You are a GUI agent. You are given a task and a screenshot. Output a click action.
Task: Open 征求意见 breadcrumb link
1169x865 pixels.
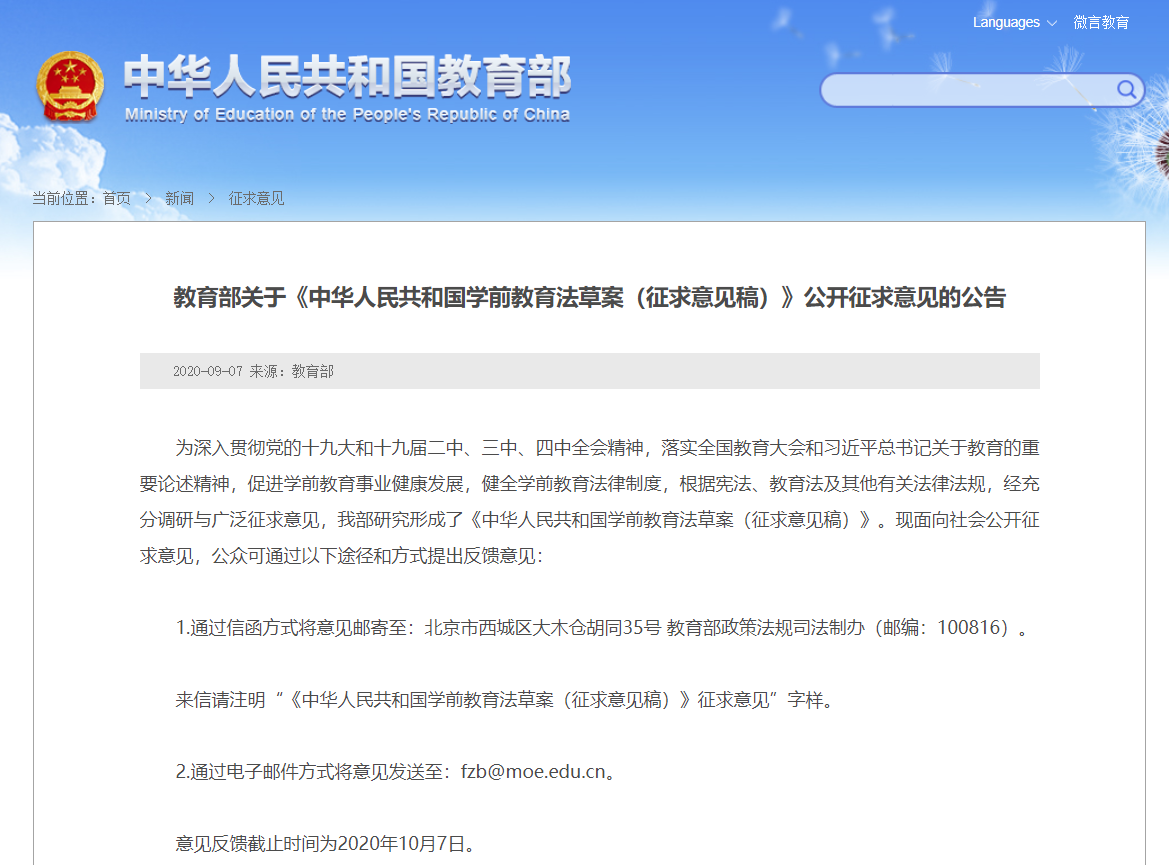coord(256,198)
